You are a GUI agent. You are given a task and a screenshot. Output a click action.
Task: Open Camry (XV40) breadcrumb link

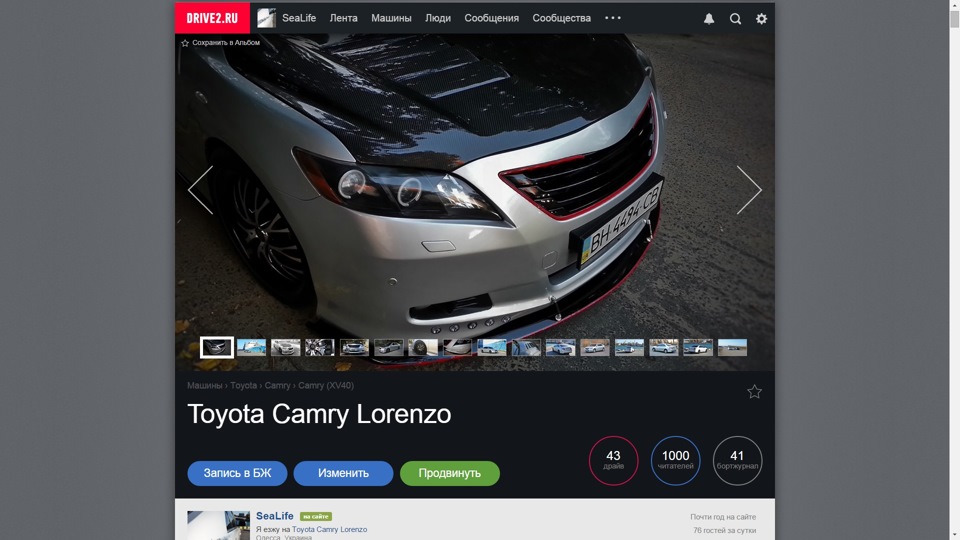(326, 386)
